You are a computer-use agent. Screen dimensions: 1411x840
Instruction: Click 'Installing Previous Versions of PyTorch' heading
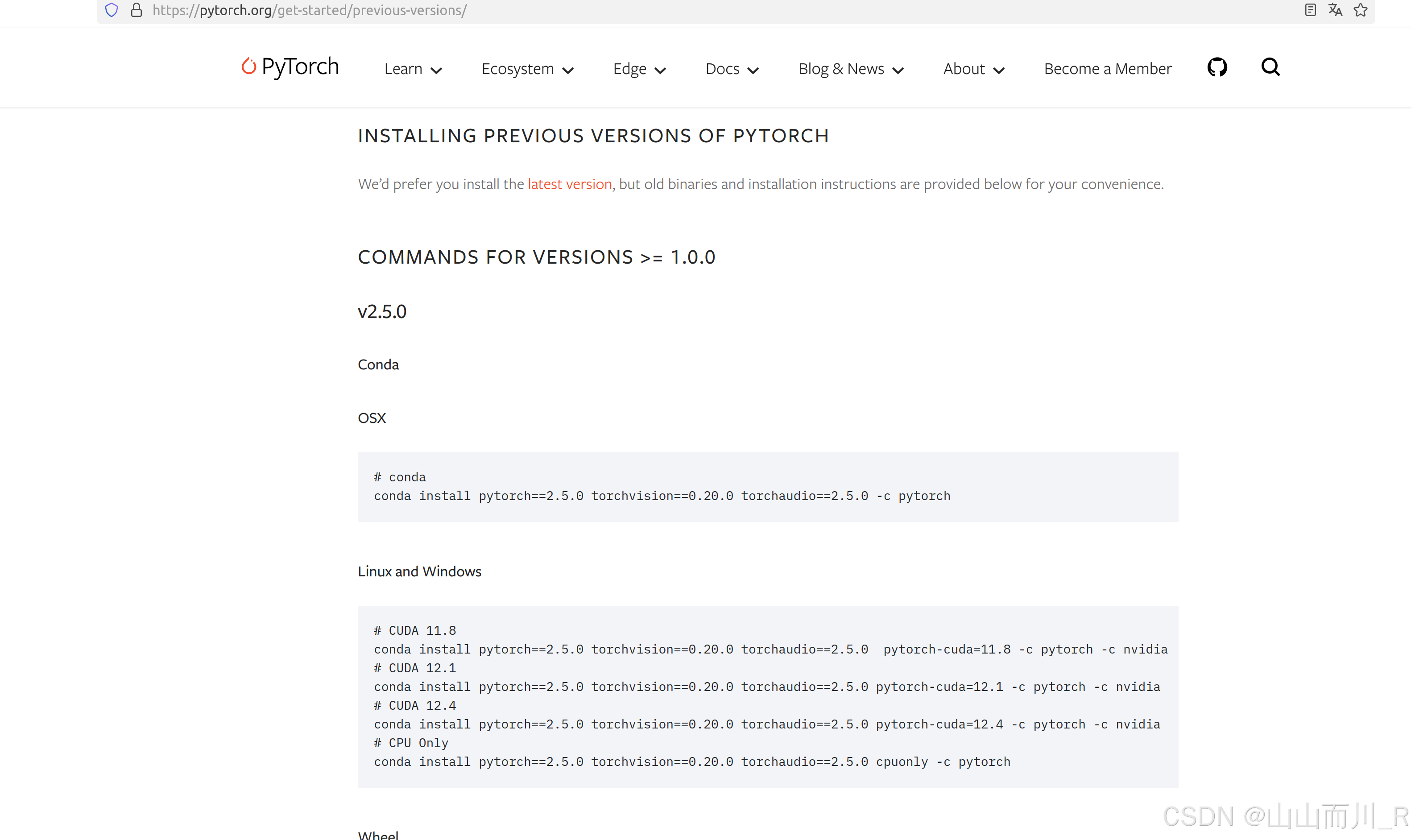click(x=593, y=136)
